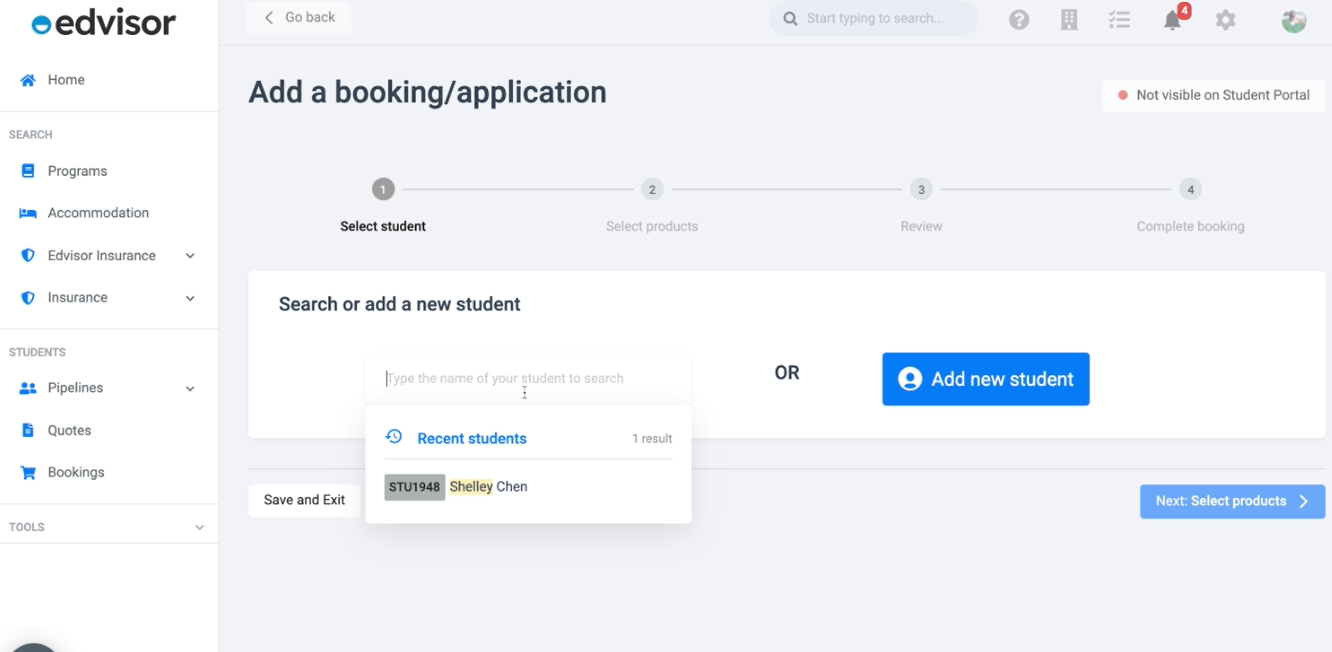The height and width of the screenshot is (652, 1332).
Task: Go to step 3 Review
Action: click(921, 206)
